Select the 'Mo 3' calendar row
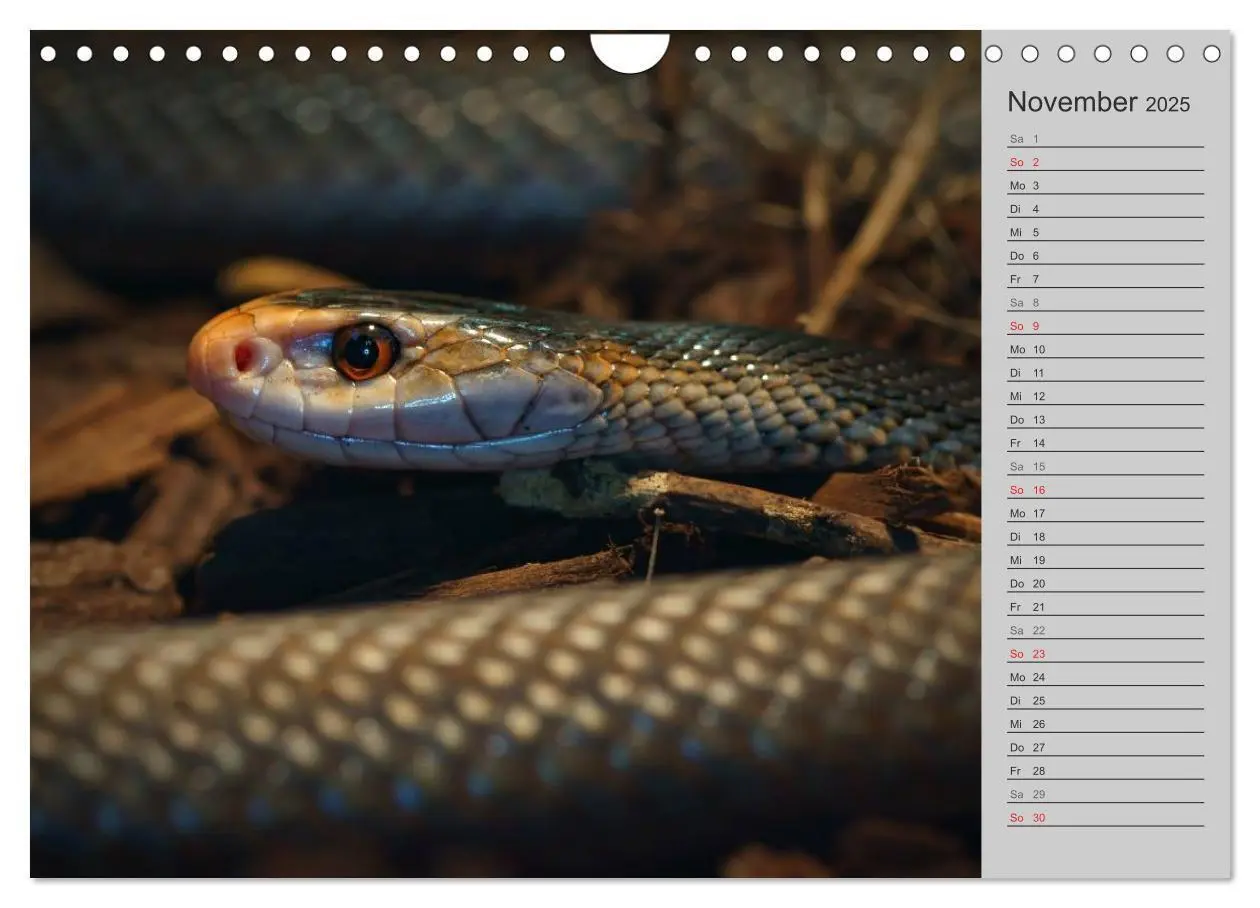 tap(1105, 185)
